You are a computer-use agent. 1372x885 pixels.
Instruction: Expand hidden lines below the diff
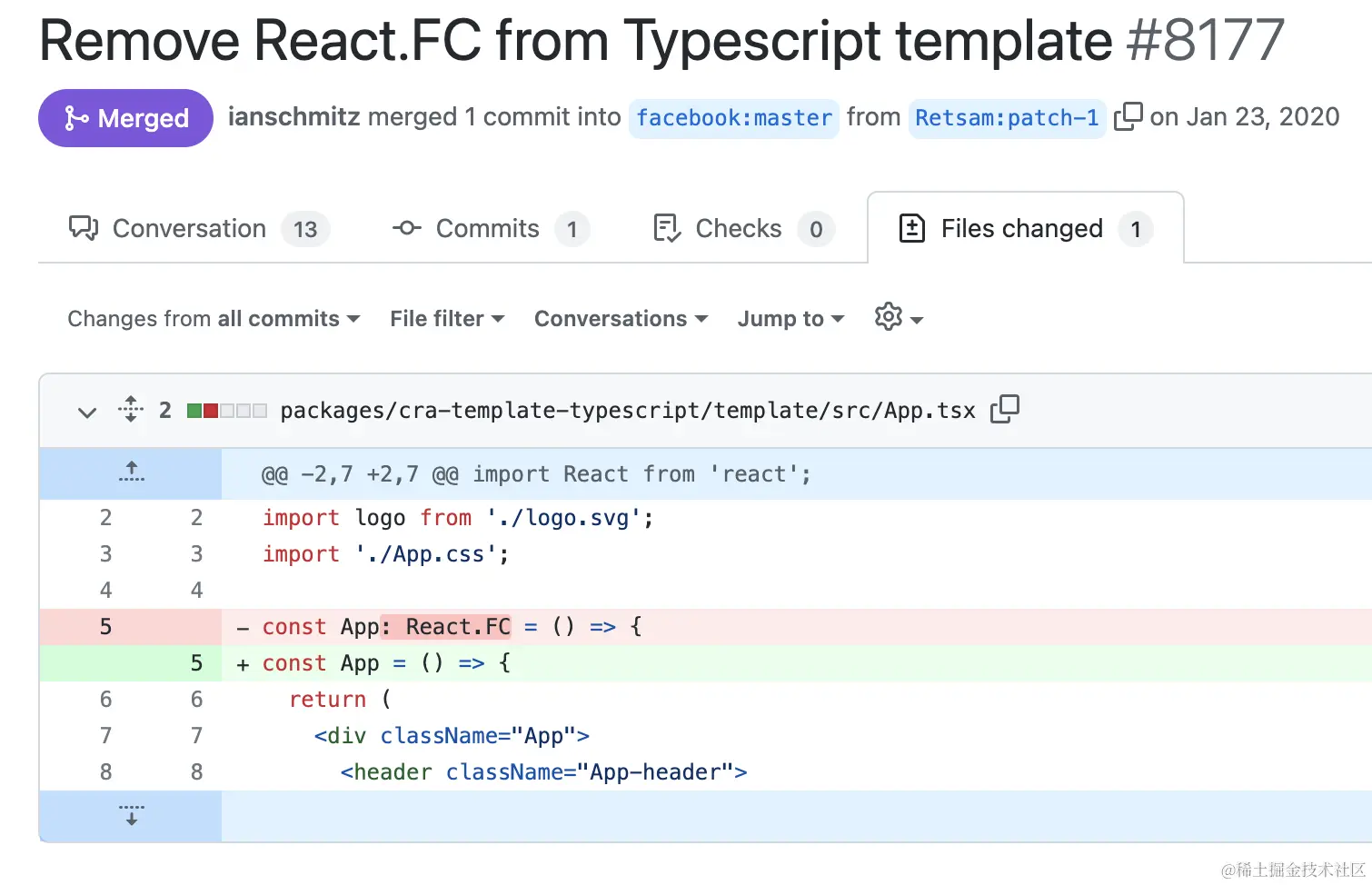pyautogui.click(x=131, y=815)
